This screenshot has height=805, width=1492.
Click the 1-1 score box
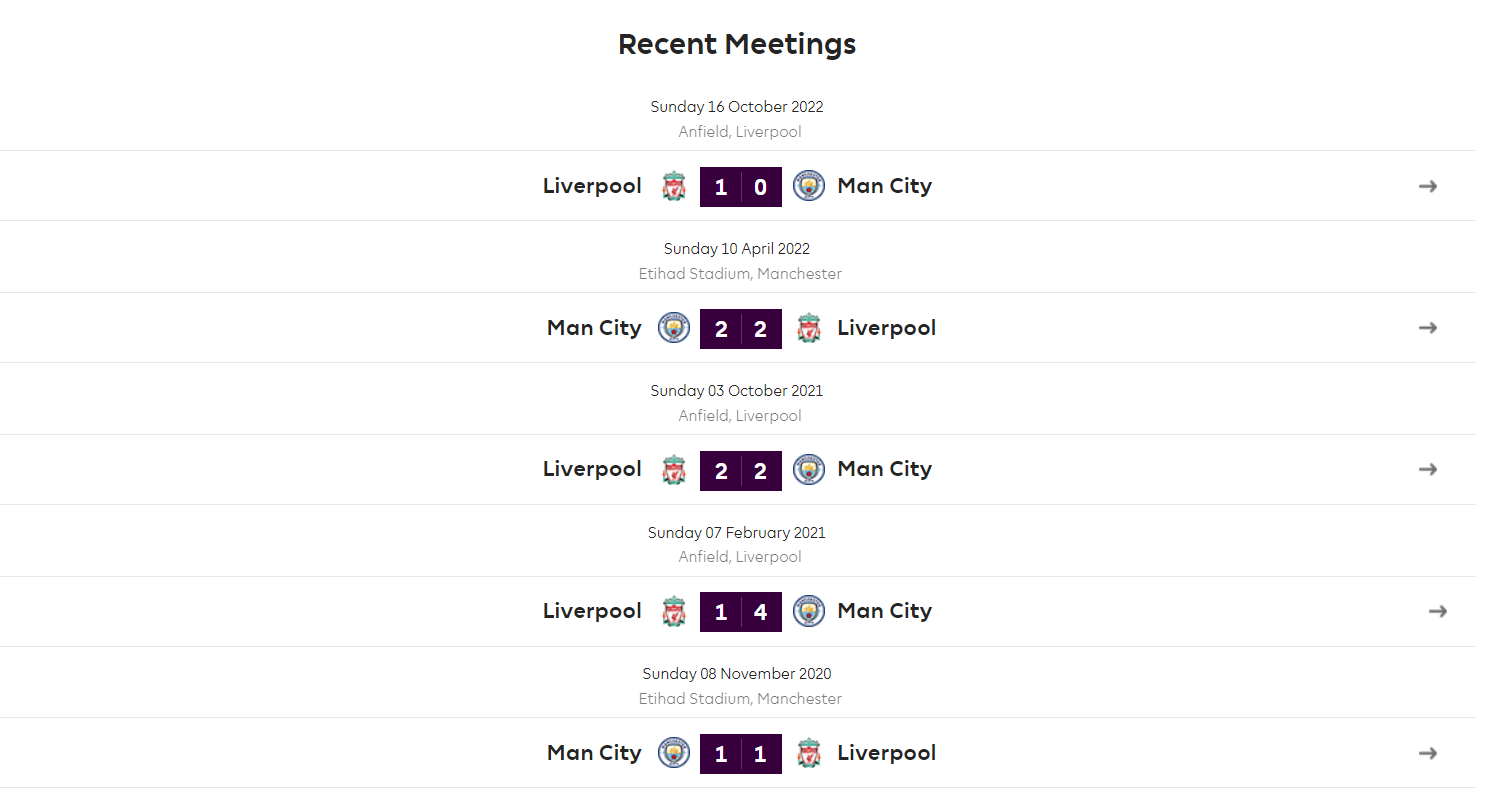click(741, 754)
